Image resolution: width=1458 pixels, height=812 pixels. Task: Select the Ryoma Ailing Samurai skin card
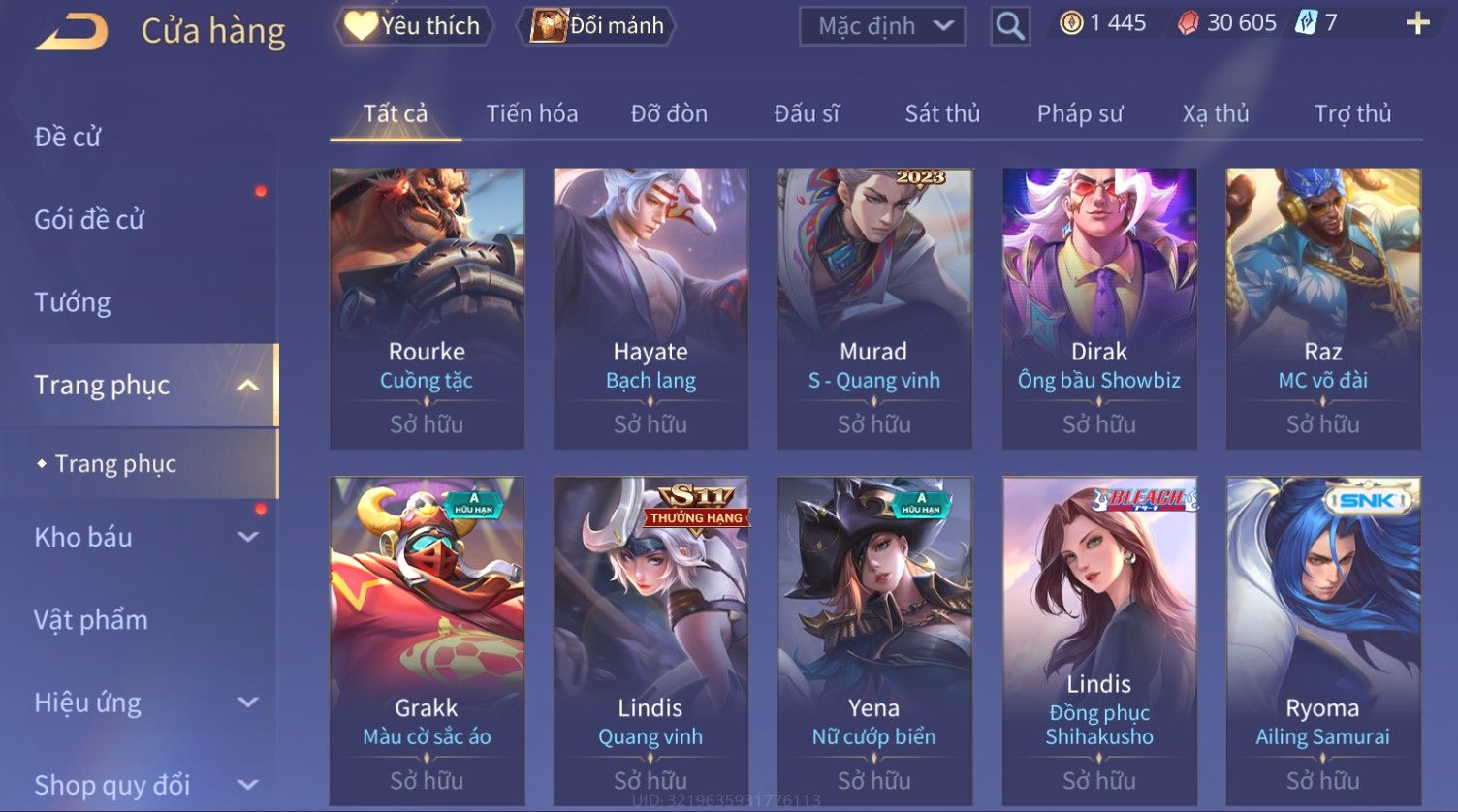click(x=1323, y=640)
